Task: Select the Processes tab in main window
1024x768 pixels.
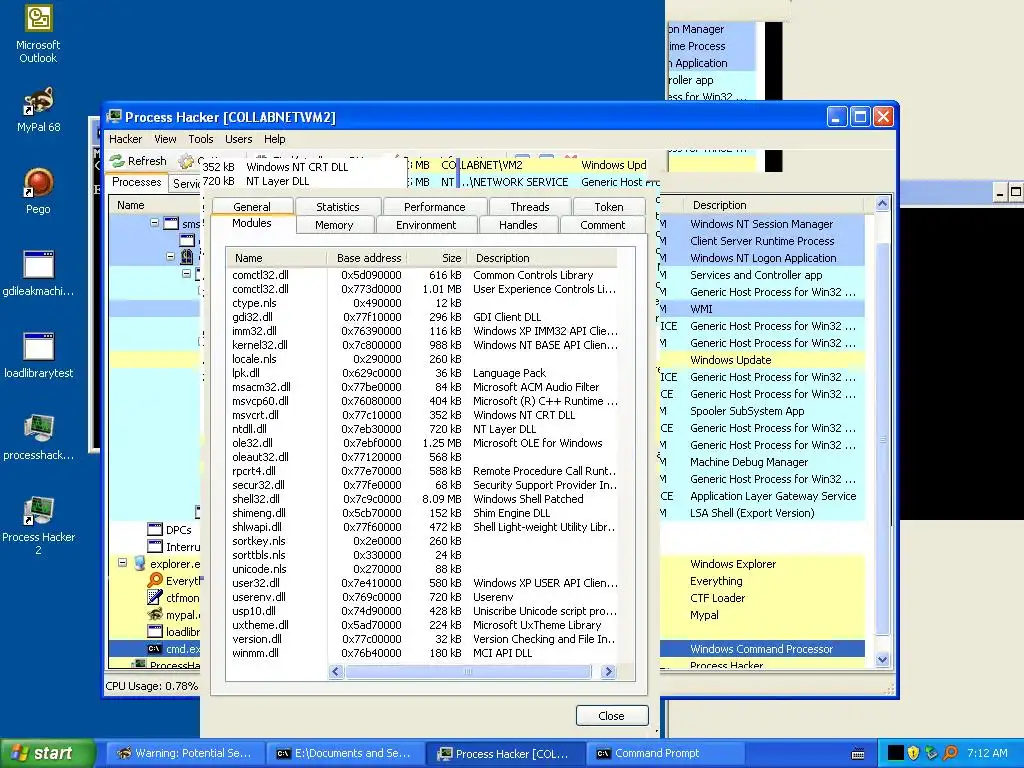Action: [136, 182]
